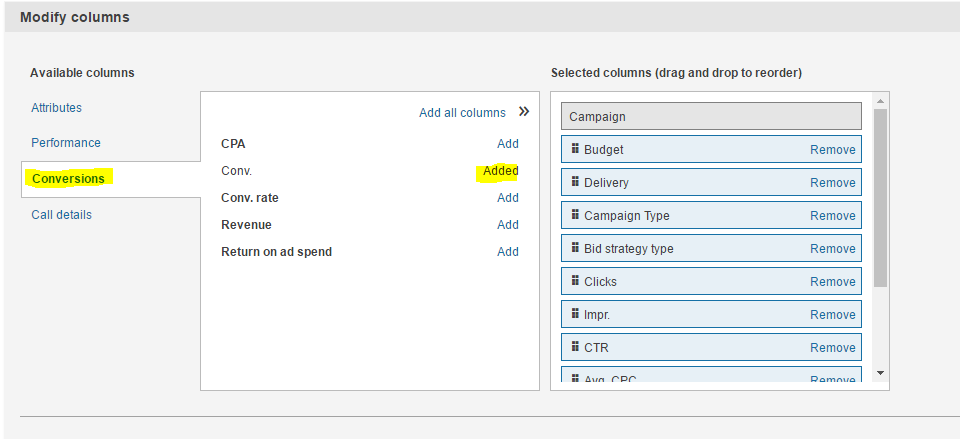Click the Selected columns scrollbar thumb
Image resolution: width=960 pixels, height=439 pixels.
click(x=880, y=198)
